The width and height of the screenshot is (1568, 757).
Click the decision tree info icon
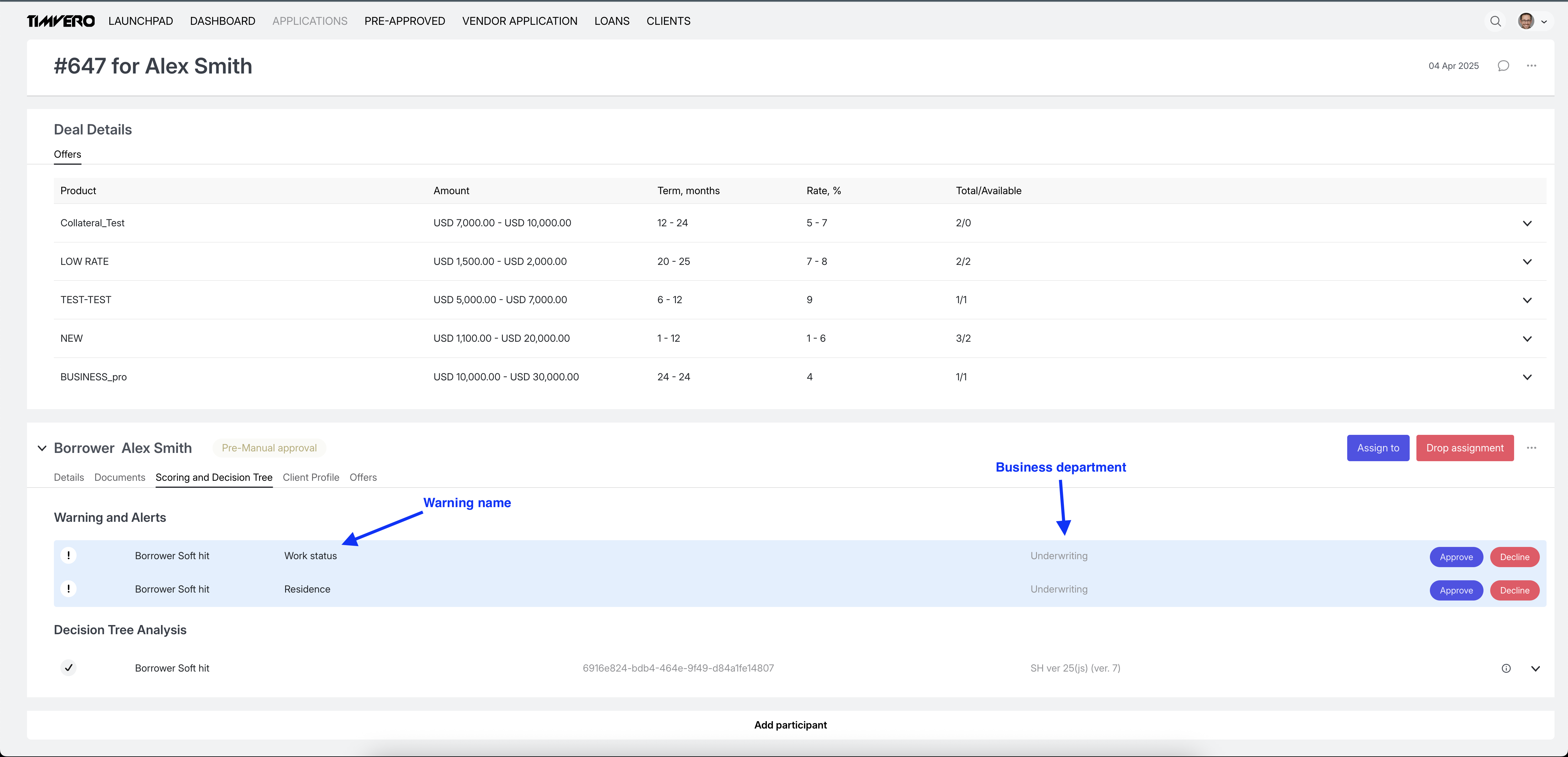click(1506, 668)
